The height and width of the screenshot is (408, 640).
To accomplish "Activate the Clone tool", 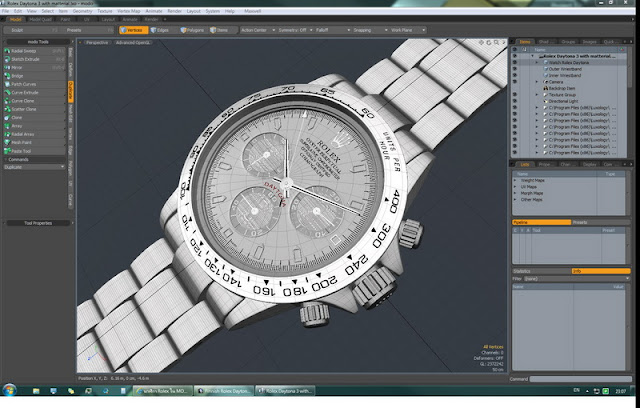I will click(x=35, y=118).
